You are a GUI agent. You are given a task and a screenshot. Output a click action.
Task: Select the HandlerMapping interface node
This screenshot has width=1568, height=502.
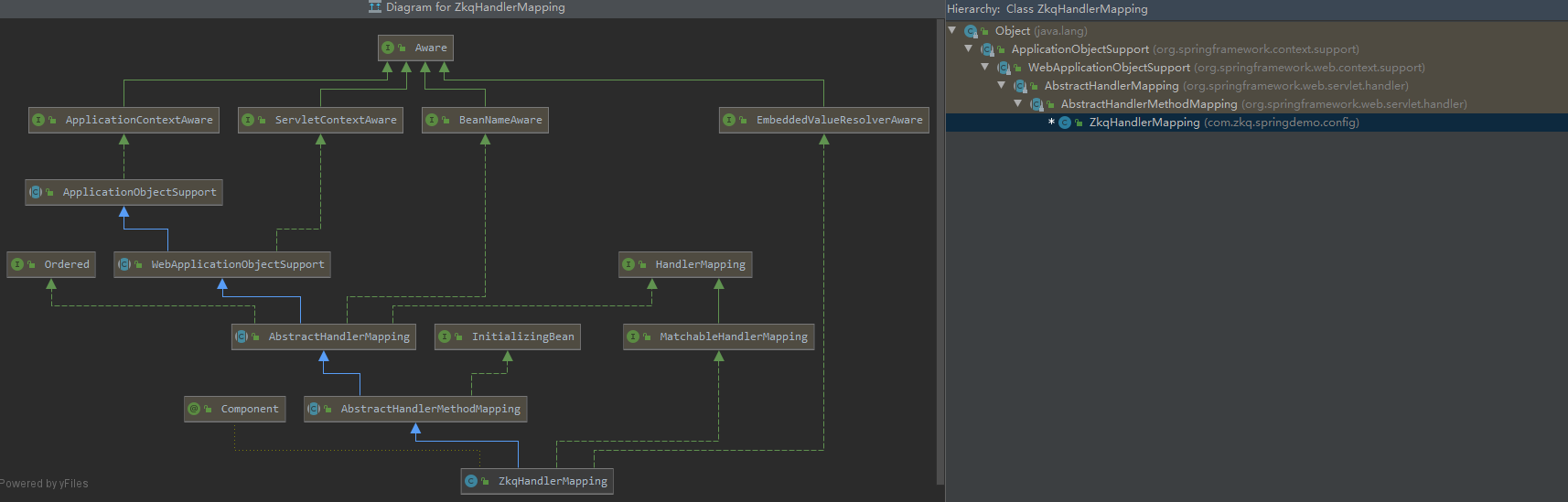[x=685, y=264]
